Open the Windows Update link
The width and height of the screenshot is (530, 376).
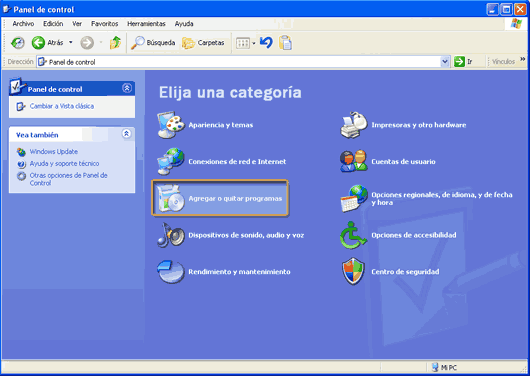click(54, 151)
